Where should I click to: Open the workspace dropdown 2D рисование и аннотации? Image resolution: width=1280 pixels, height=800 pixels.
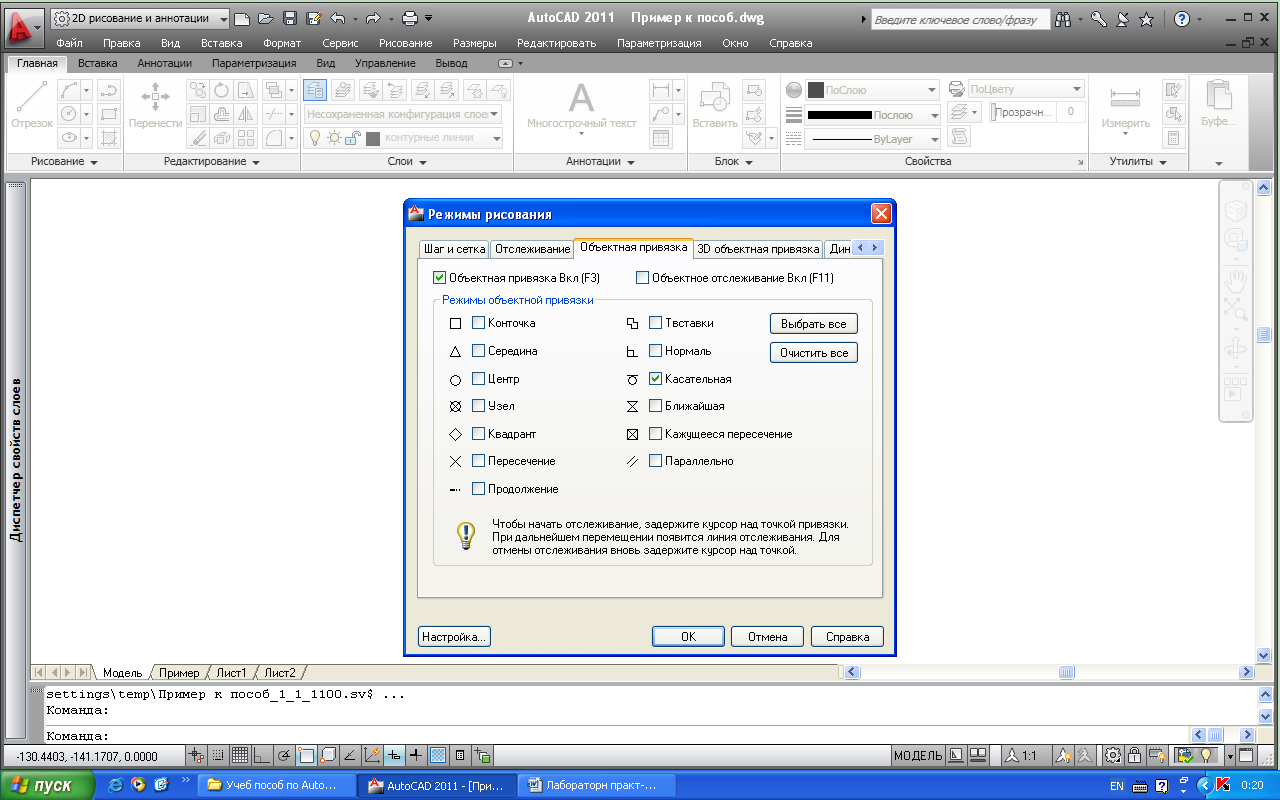coord(140,18)
